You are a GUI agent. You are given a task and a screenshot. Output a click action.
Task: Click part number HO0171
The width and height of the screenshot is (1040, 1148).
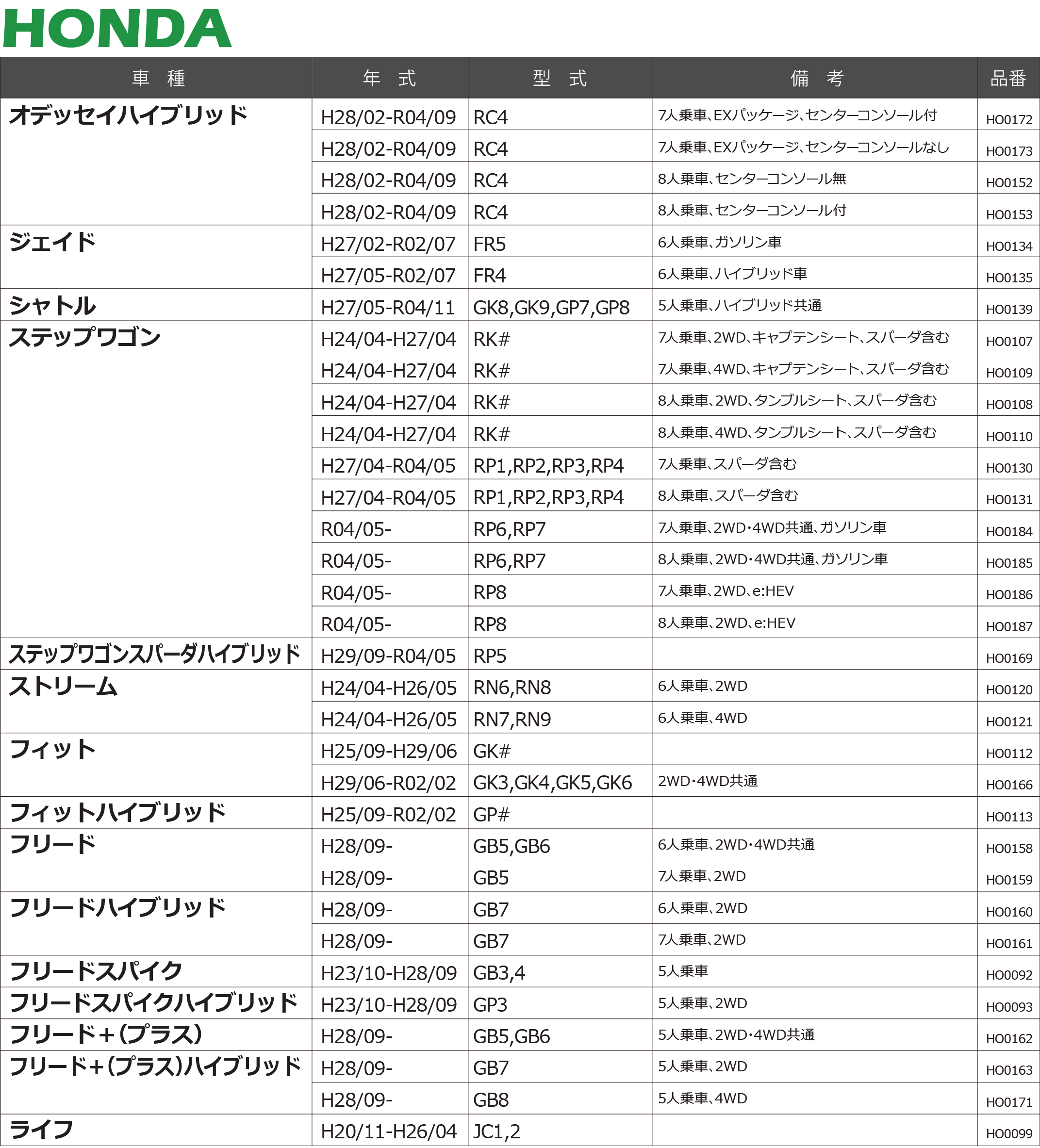[x=1008, y=1102]
